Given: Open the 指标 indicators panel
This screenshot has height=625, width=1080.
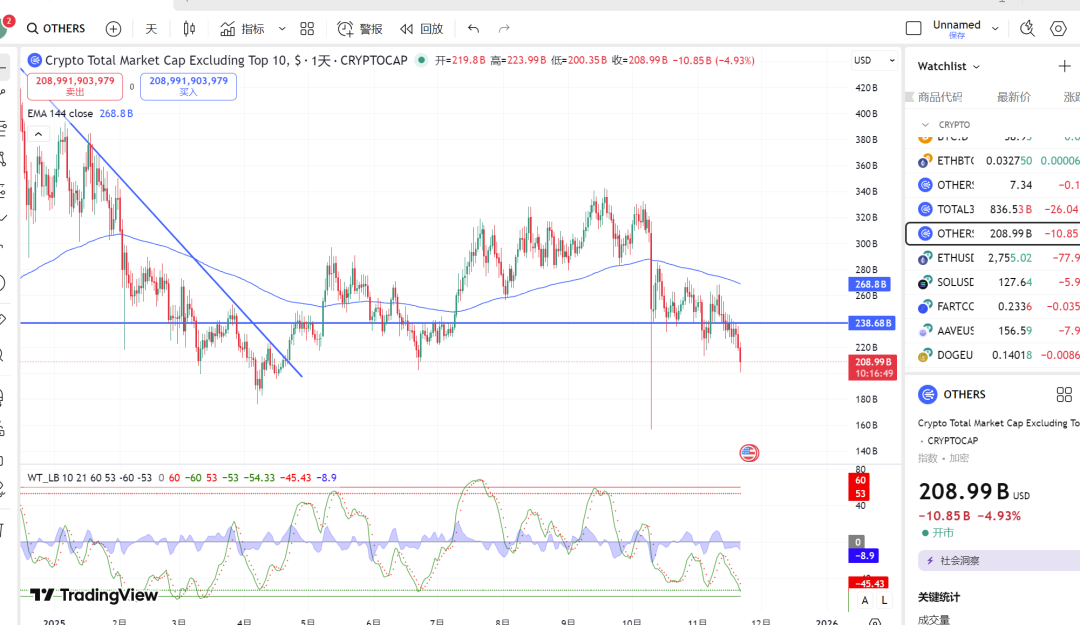Looking at the screenshot, I should (x=243, y=29).
